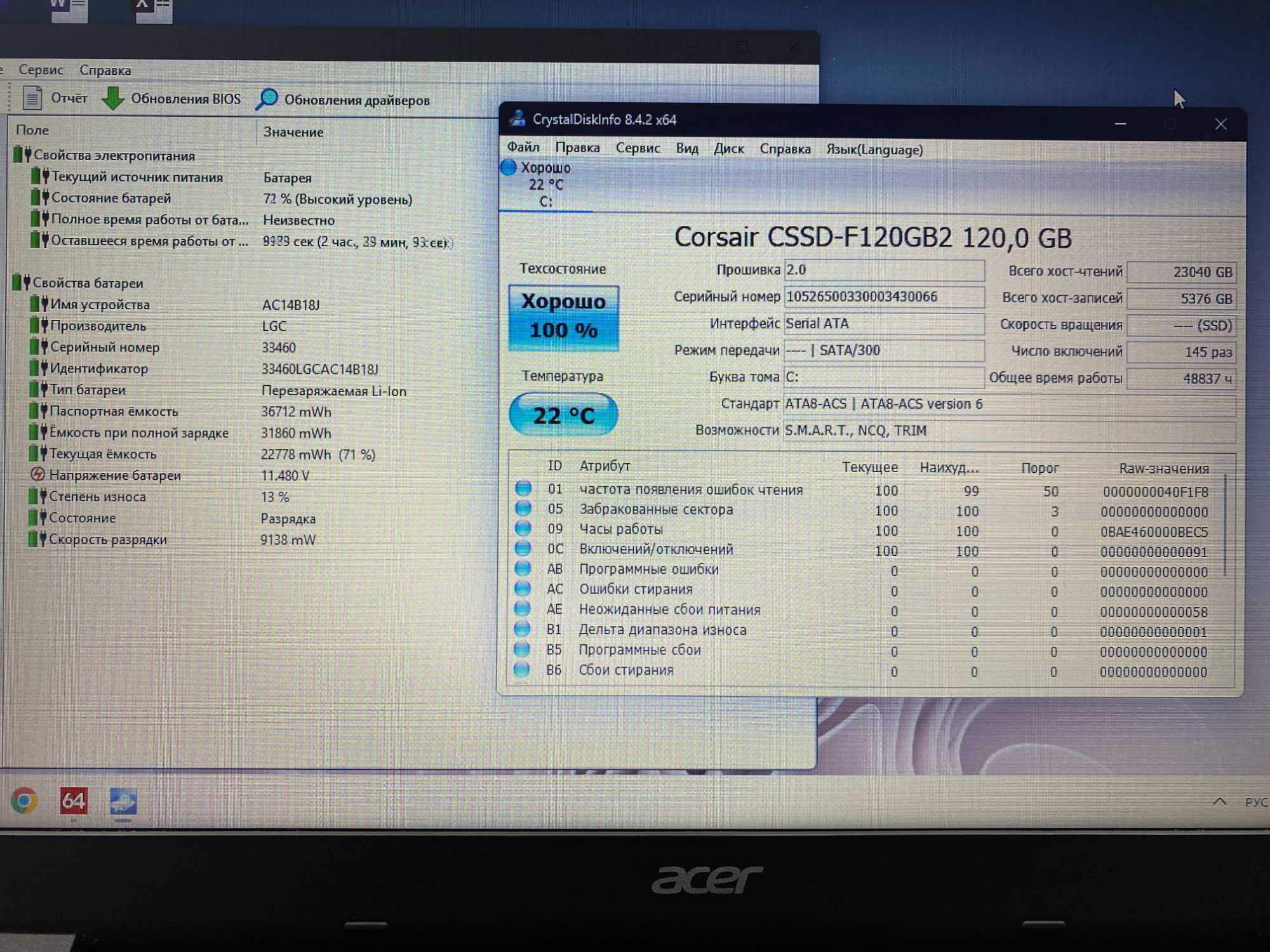The image size is (1270, 952).
Task: Open the Файл menu in CrystalDiskInfo
Action: [x=523, y=147]
